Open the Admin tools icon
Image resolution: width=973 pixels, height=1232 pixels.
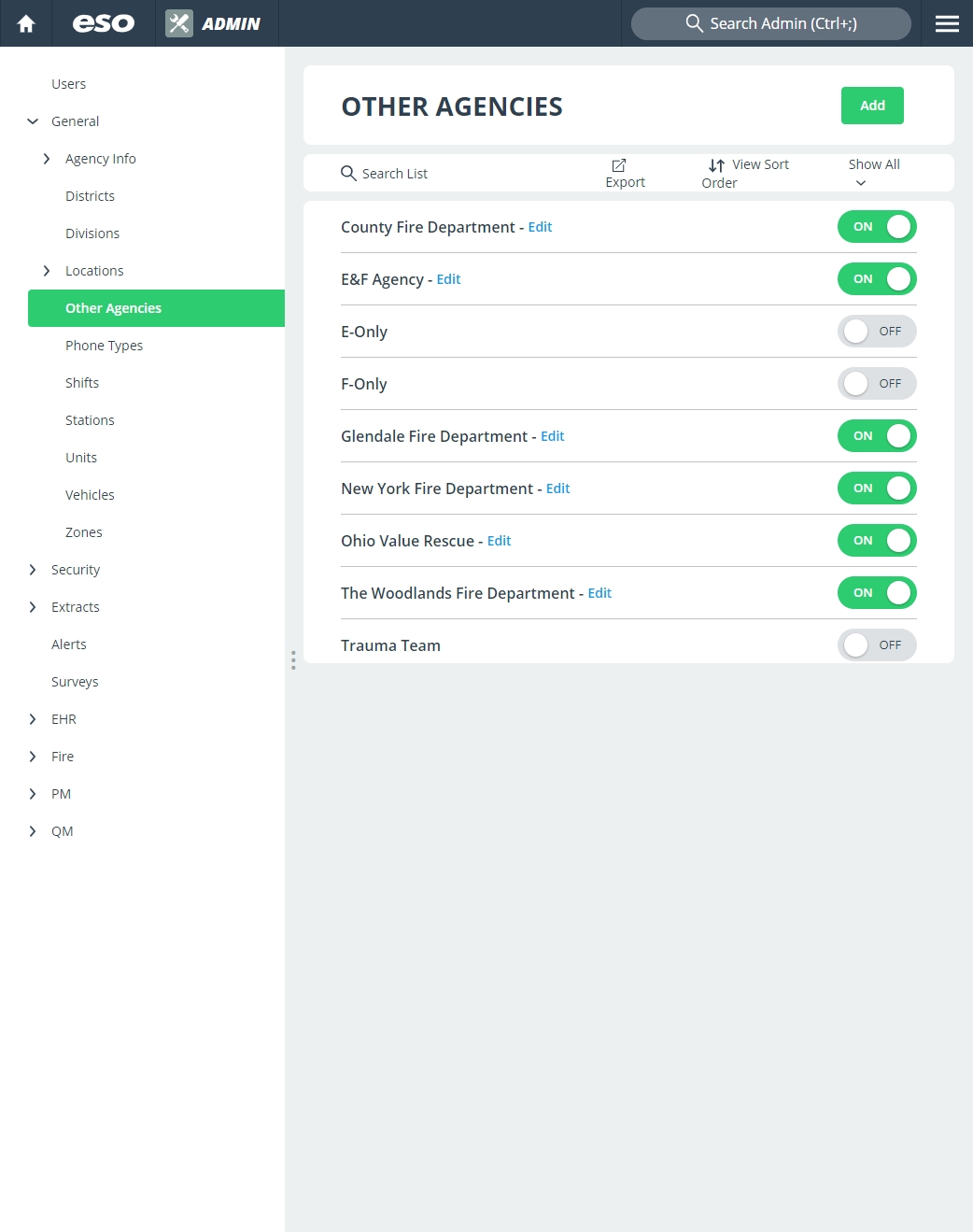tap(179, 23)
